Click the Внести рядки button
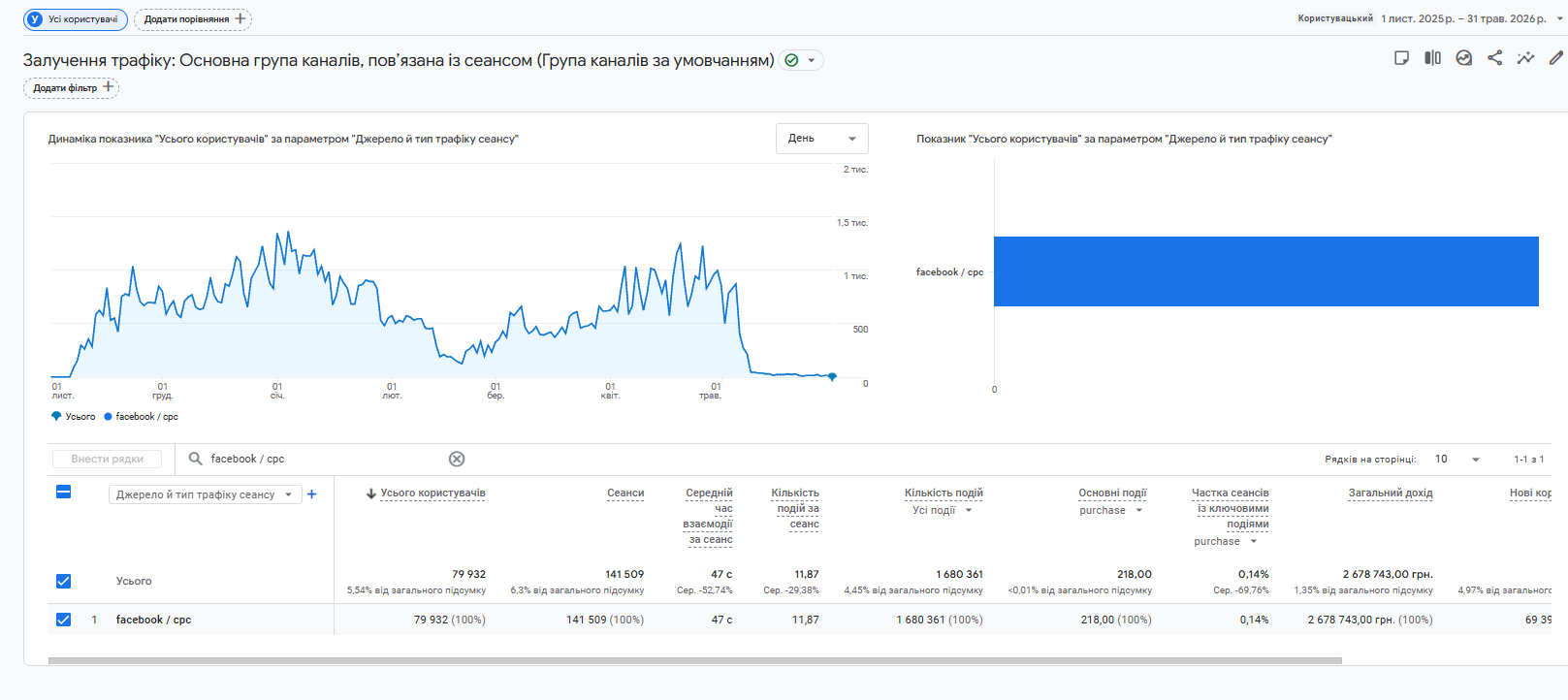This screenshot has width=1568, height=700. (107, 459)
